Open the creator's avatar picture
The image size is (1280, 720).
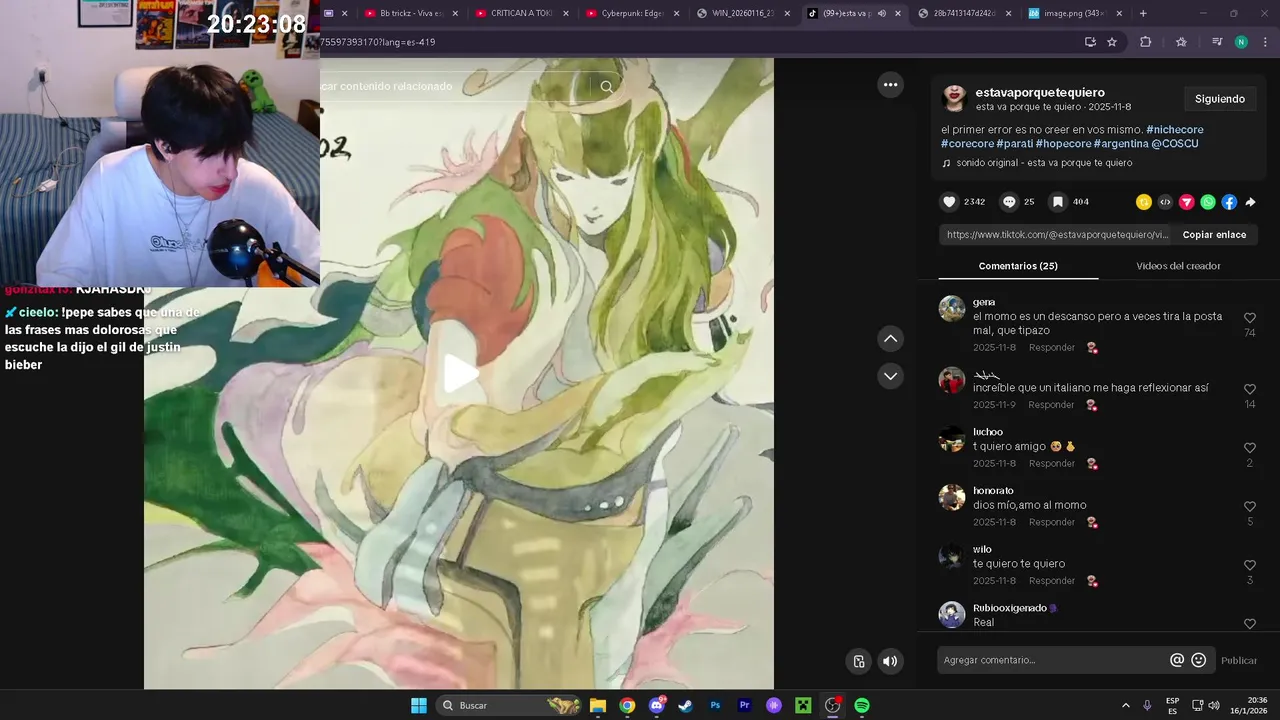pyautogui.click(x=954, y=98)
